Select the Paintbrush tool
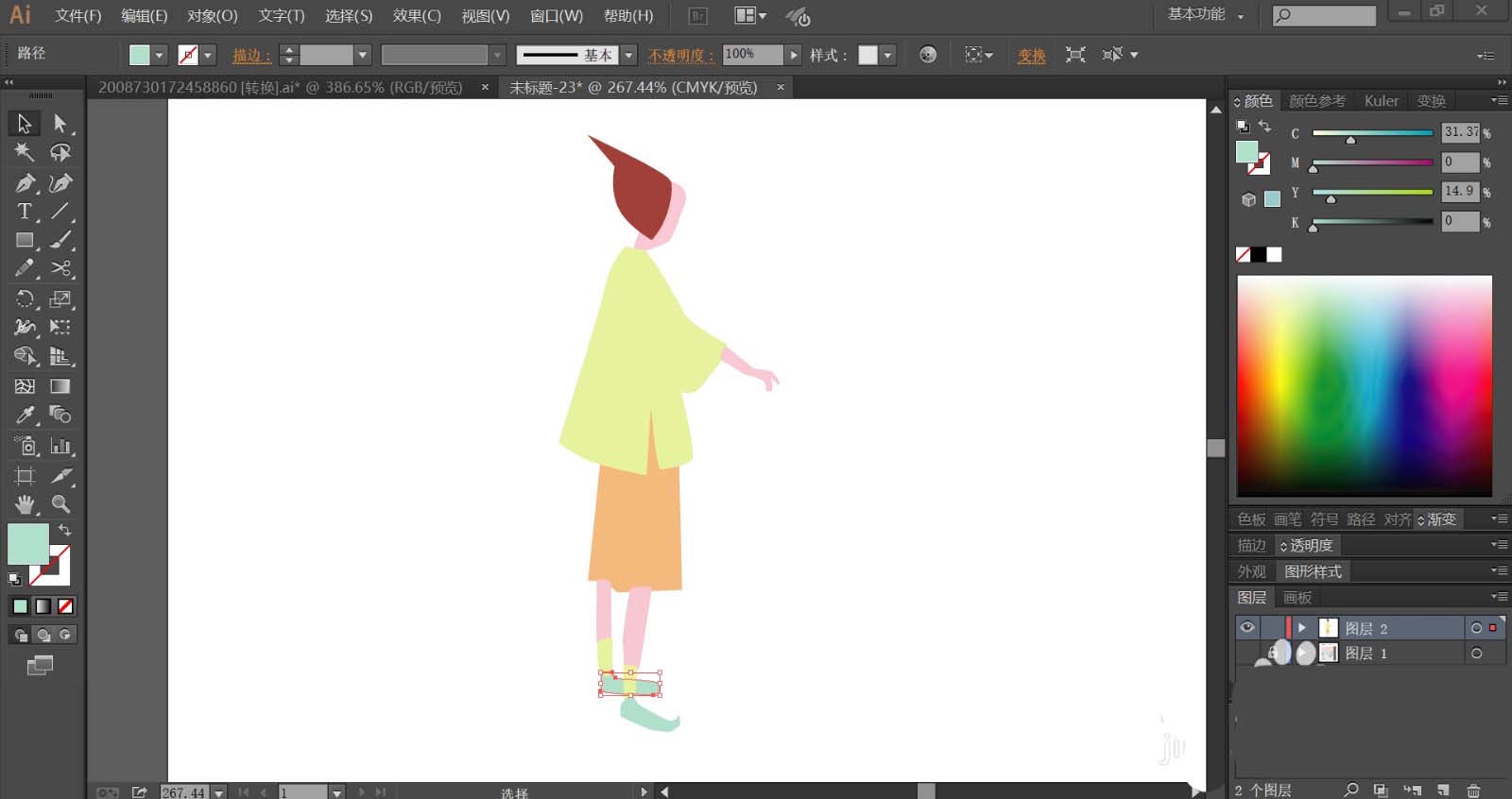1512x799 pixels. pyautogui.click(x=60, y=241)
